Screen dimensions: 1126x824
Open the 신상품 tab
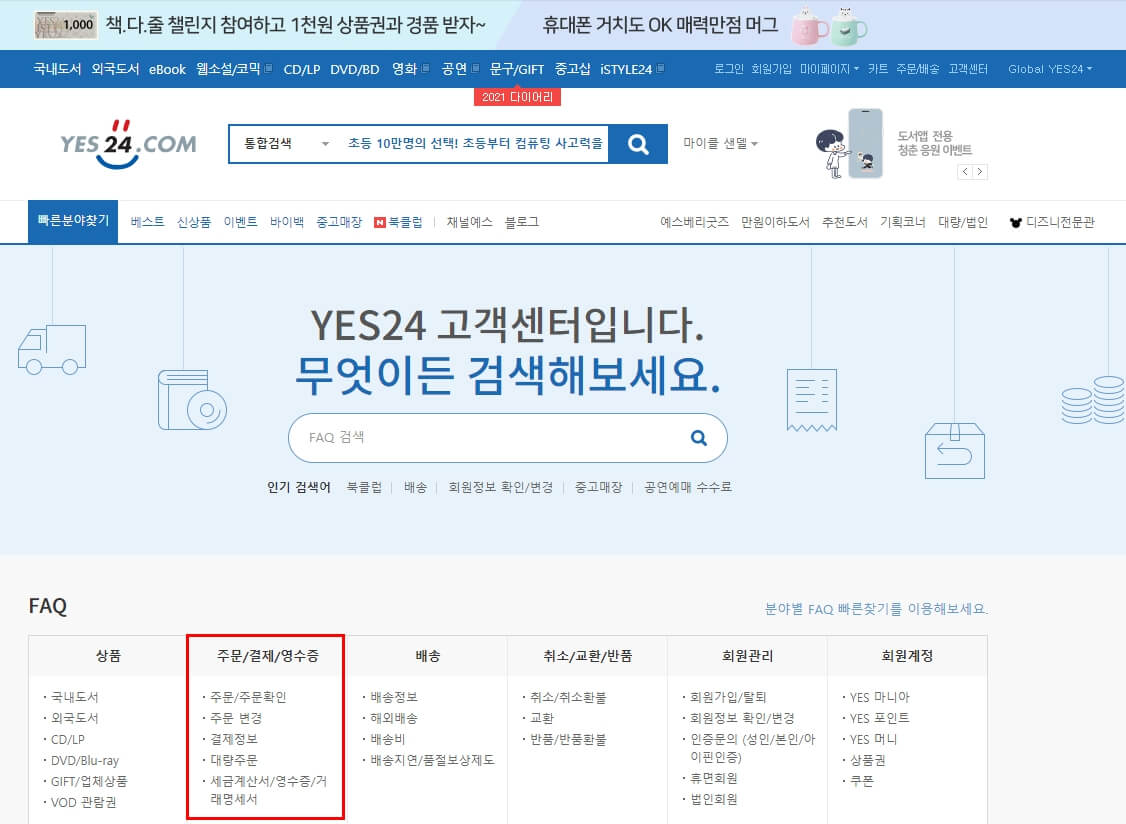point(194,222)
